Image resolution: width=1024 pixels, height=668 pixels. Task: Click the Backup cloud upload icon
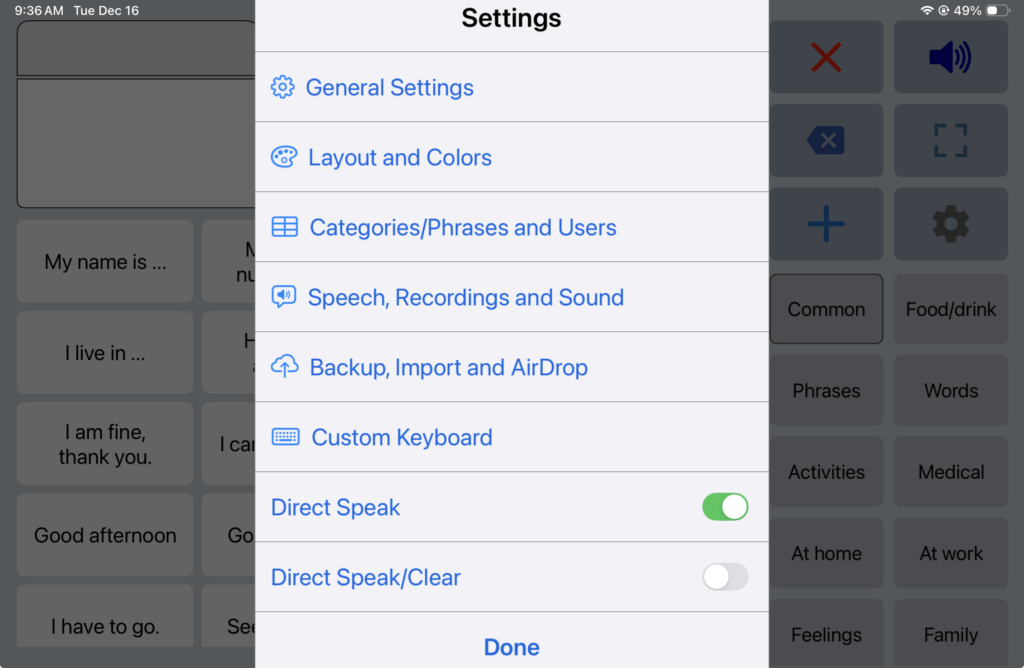pos(284,367)
